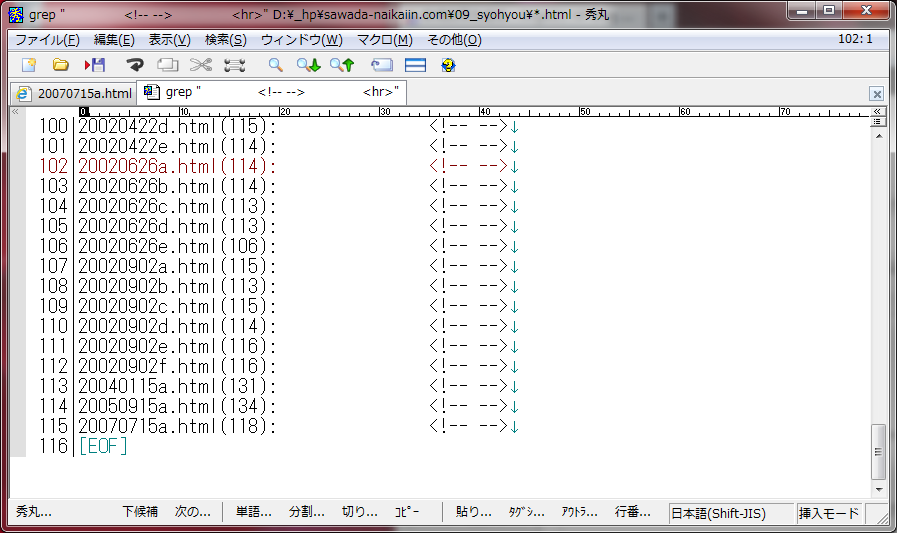This screenshot has height=533, width=897.
Task: Click the 分割... function key button
Action: [x=307, y=512]
